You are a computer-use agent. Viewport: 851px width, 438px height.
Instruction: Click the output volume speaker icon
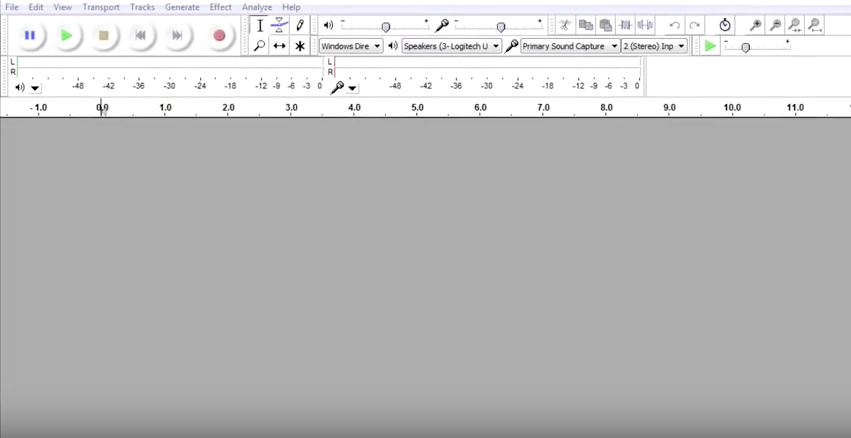328,25
